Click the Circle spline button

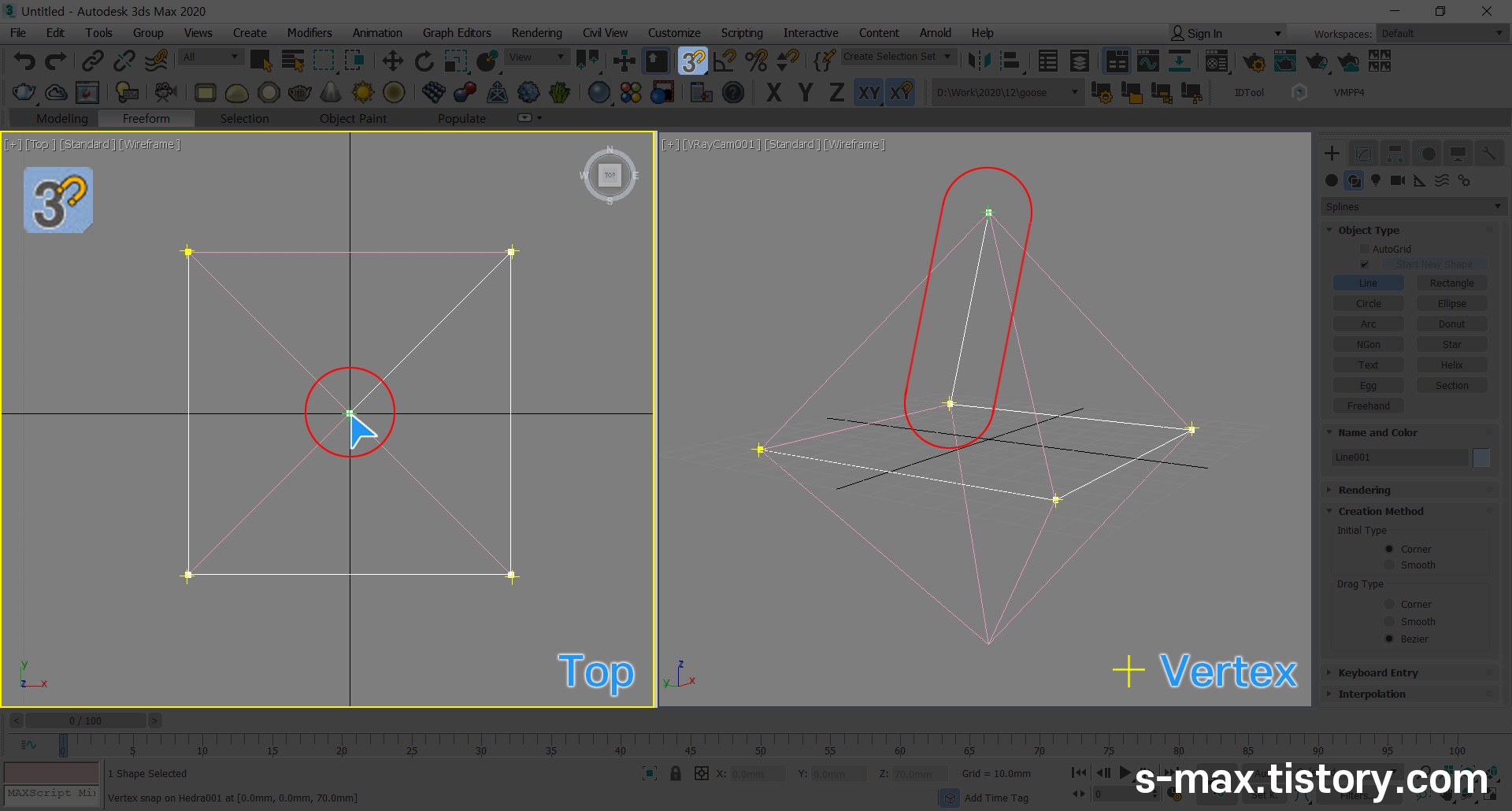pos(1369,303)
